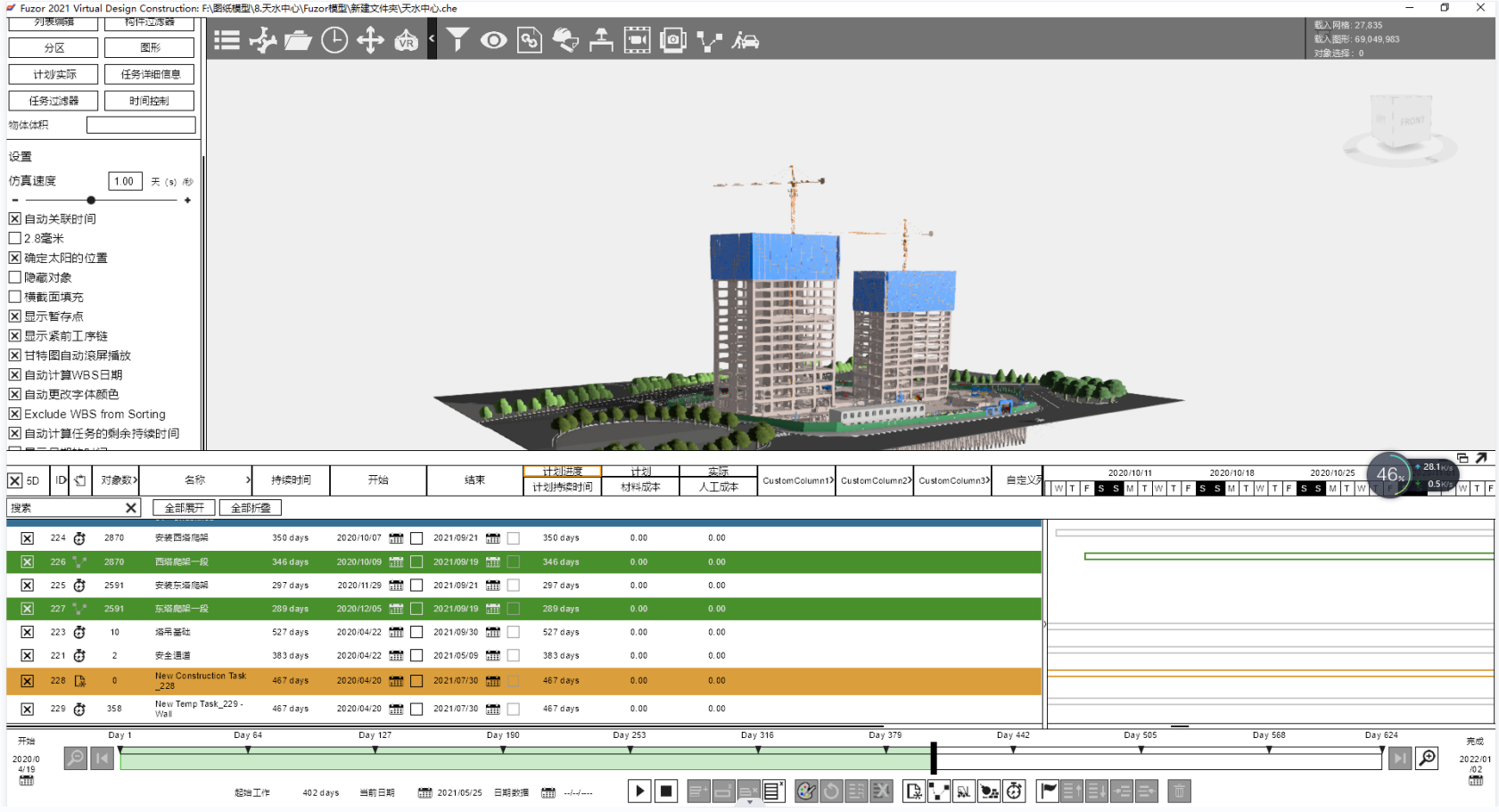Image resolution: width=1499 pixels, height=812 pixels.
Task: Enable the 2.8毫米 checkbox
Action: pos(15,238)
